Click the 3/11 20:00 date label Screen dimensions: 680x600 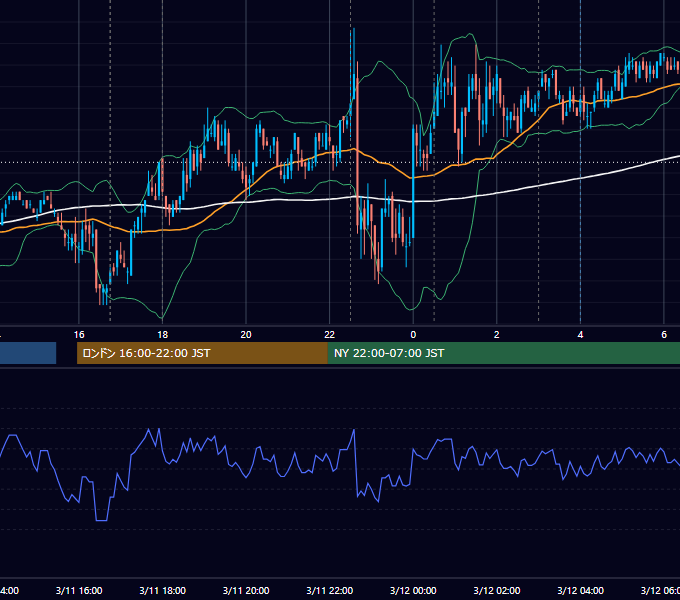click(246, 590)
